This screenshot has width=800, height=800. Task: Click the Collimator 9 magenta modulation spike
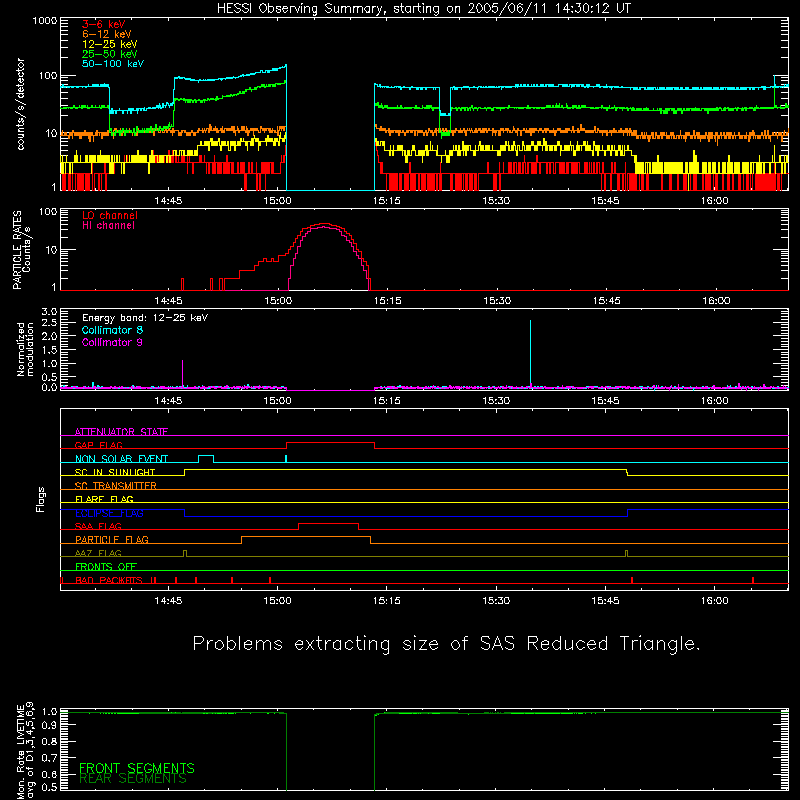182,372
